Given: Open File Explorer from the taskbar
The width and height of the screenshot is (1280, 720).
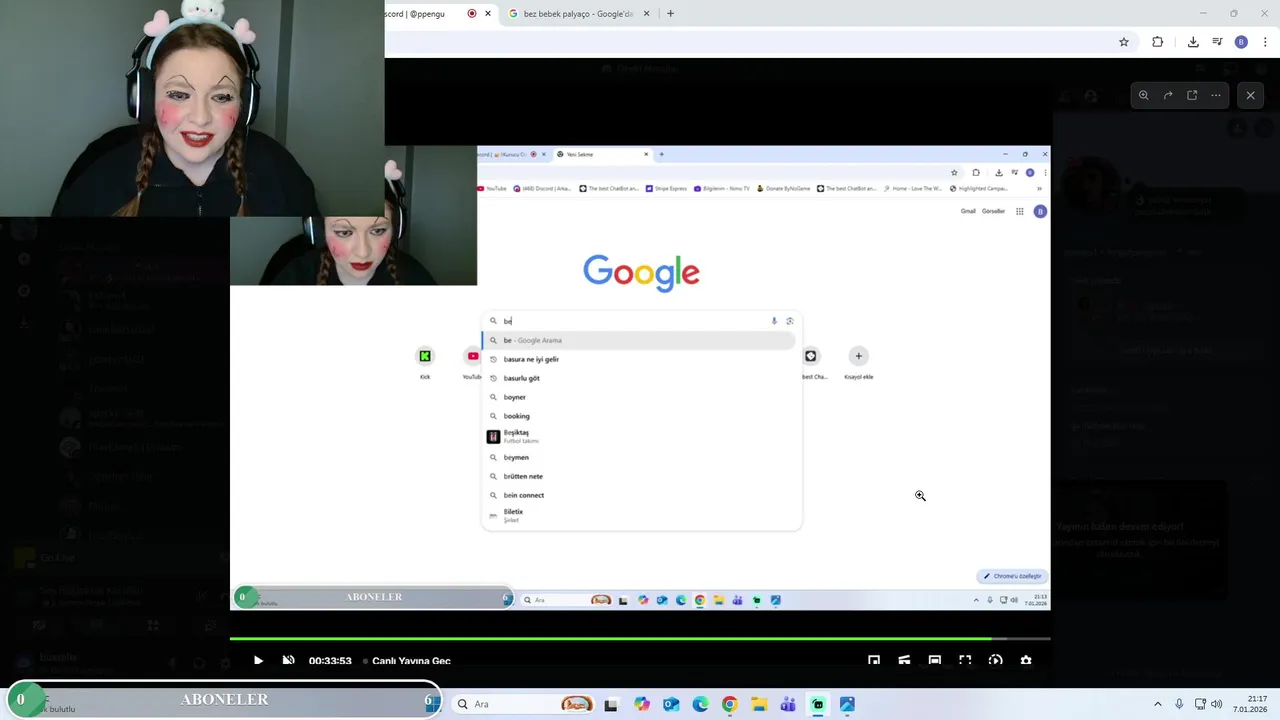Looking at the screenshot, I should click(x=759, y=704).
